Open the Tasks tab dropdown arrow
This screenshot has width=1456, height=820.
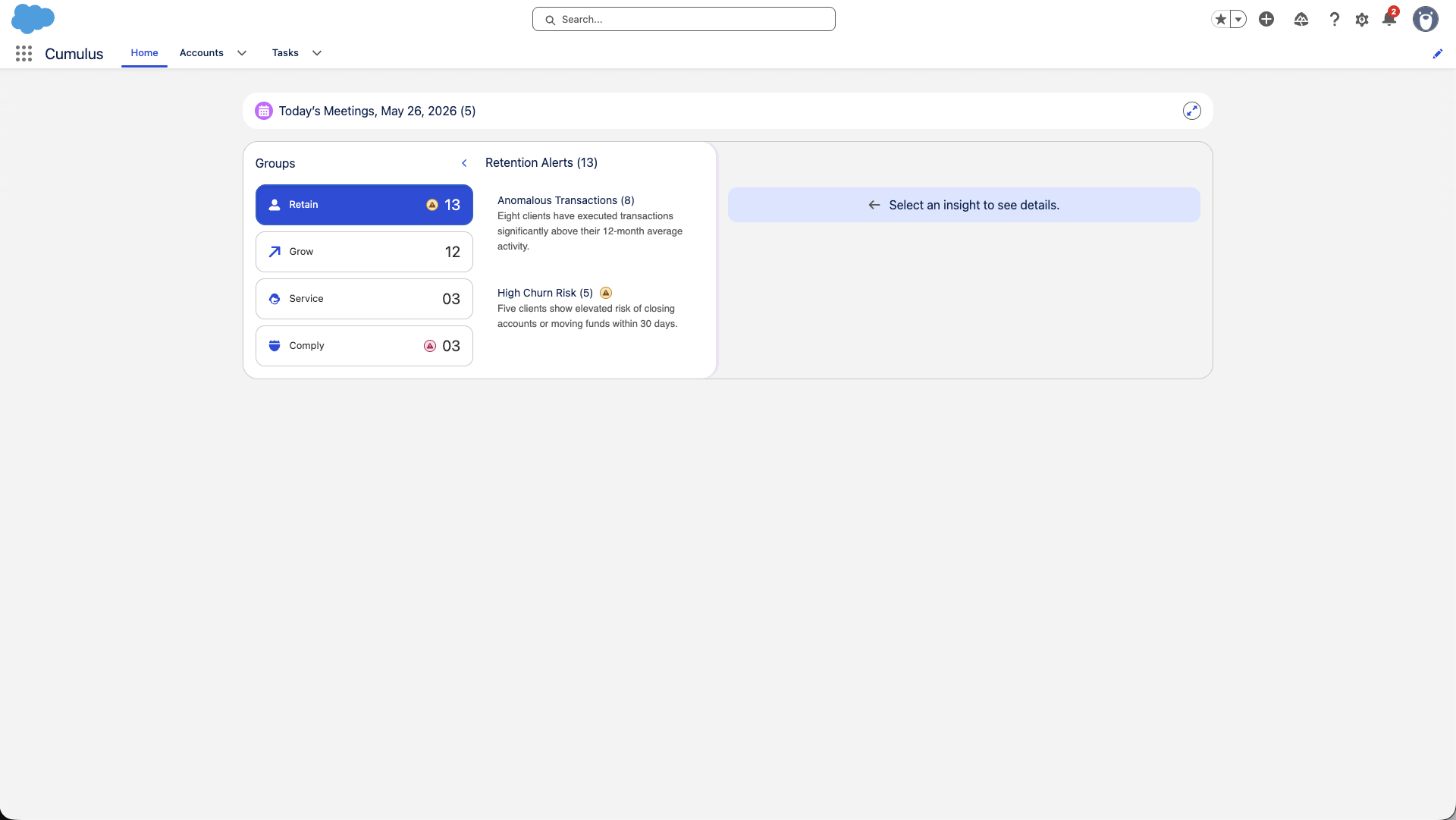pyautogui.click(x=317, y=53)
